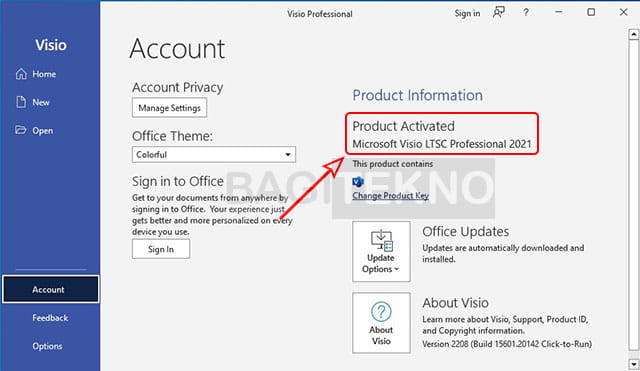Click the help question mark icon
Screen dimensions: 640x371
point(526,13)
